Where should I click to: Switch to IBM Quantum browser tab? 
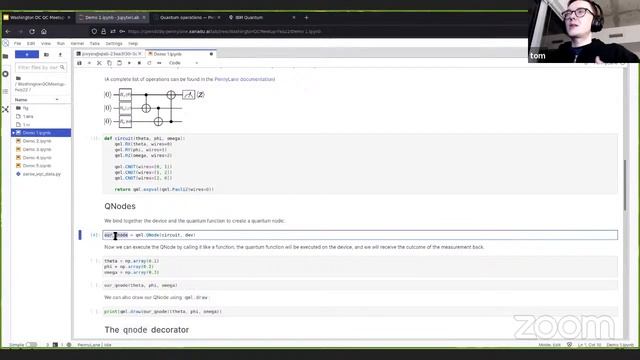pos(249,18)
